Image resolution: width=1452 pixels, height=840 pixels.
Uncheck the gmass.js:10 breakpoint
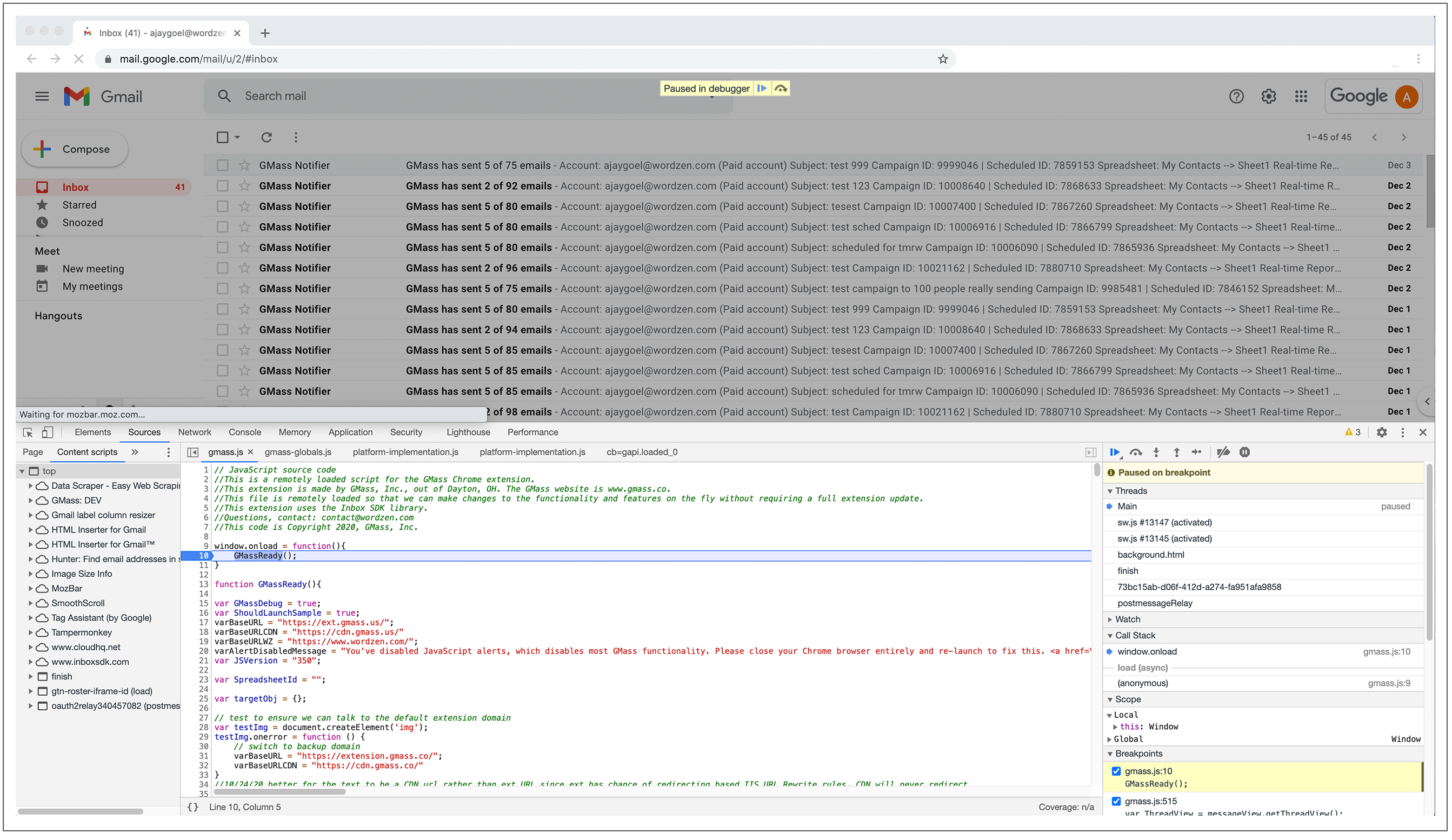(1116, 771)
